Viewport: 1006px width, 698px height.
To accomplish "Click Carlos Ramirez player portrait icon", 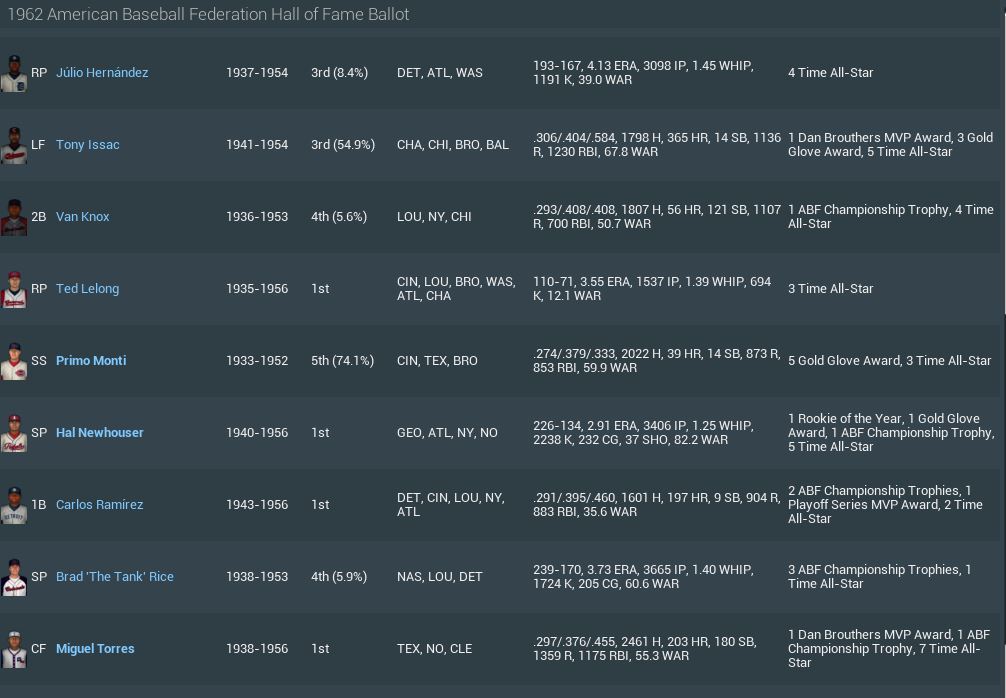I will 13,505.
